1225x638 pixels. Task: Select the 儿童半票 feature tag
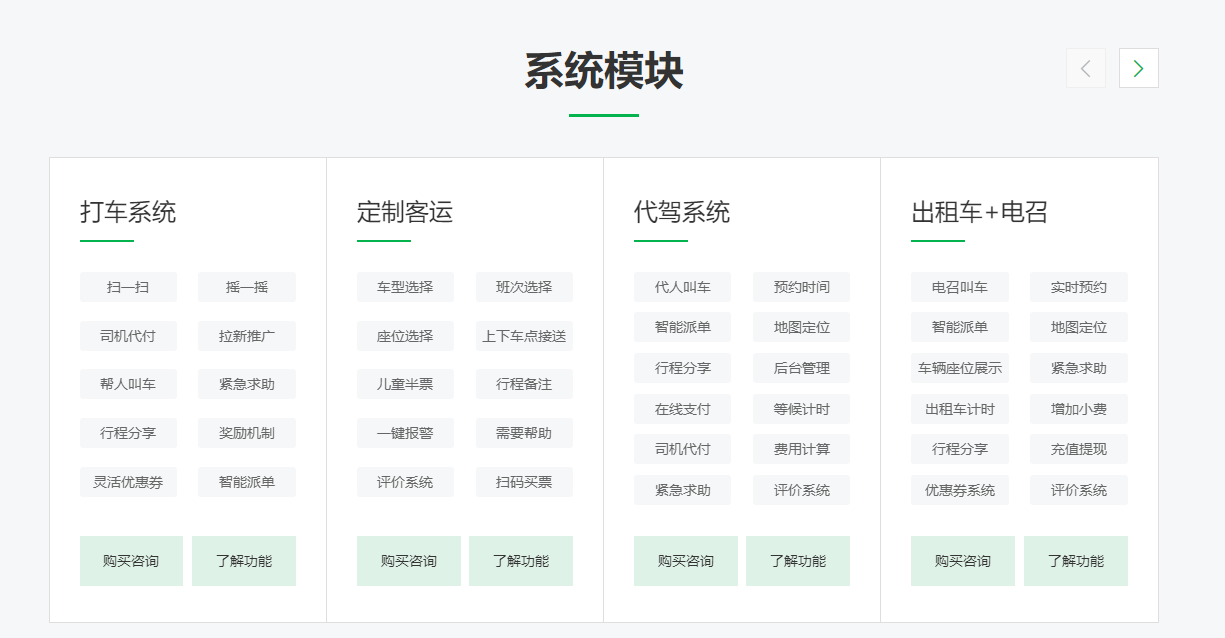click(406, 383)
